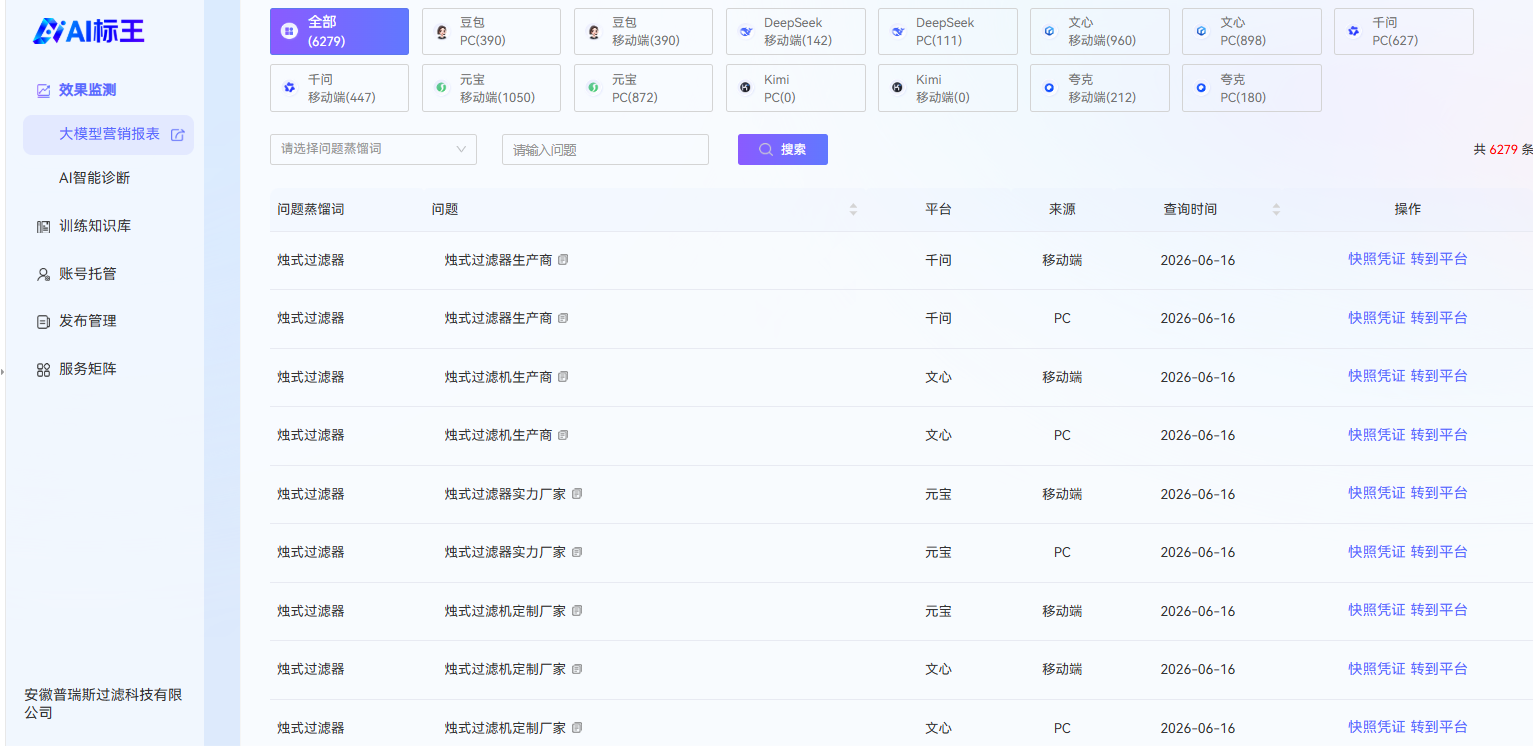Open 快照凭证 for the 千问 移动端 row
This screenshot has height=746, width=1533.
coord(1376,259)
